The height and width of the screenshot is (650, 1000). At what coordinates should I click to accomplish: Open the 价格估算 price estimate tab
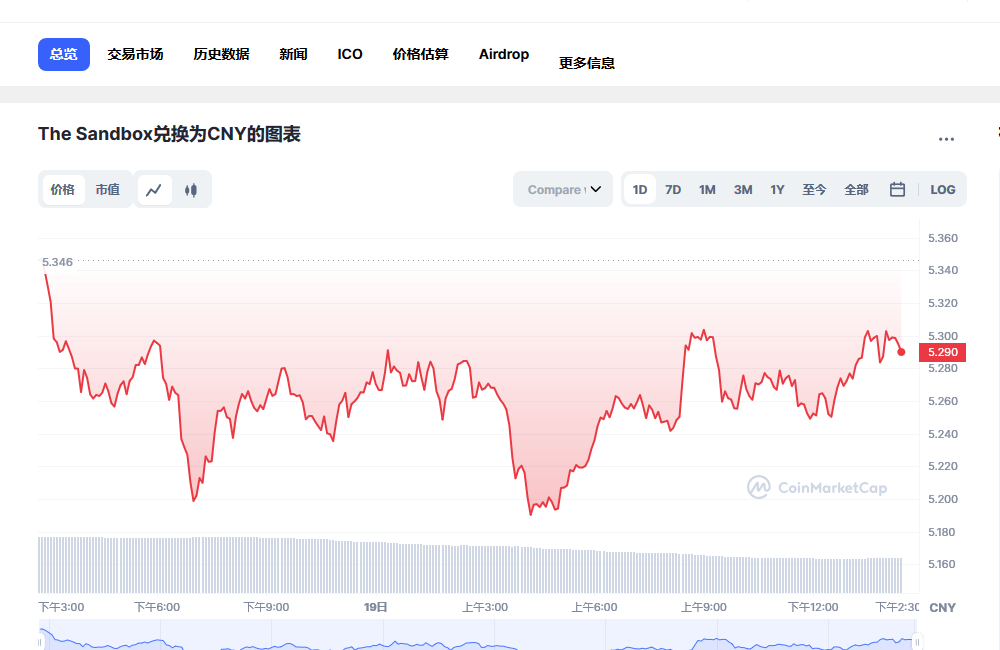(x=421, y=54)
